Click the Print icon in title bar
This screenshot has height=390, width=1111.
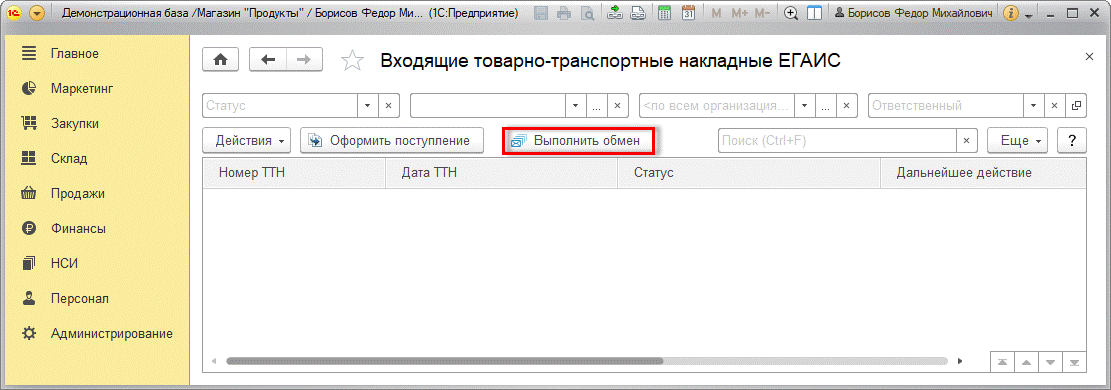pyautogui.click(x=564, y=13)
